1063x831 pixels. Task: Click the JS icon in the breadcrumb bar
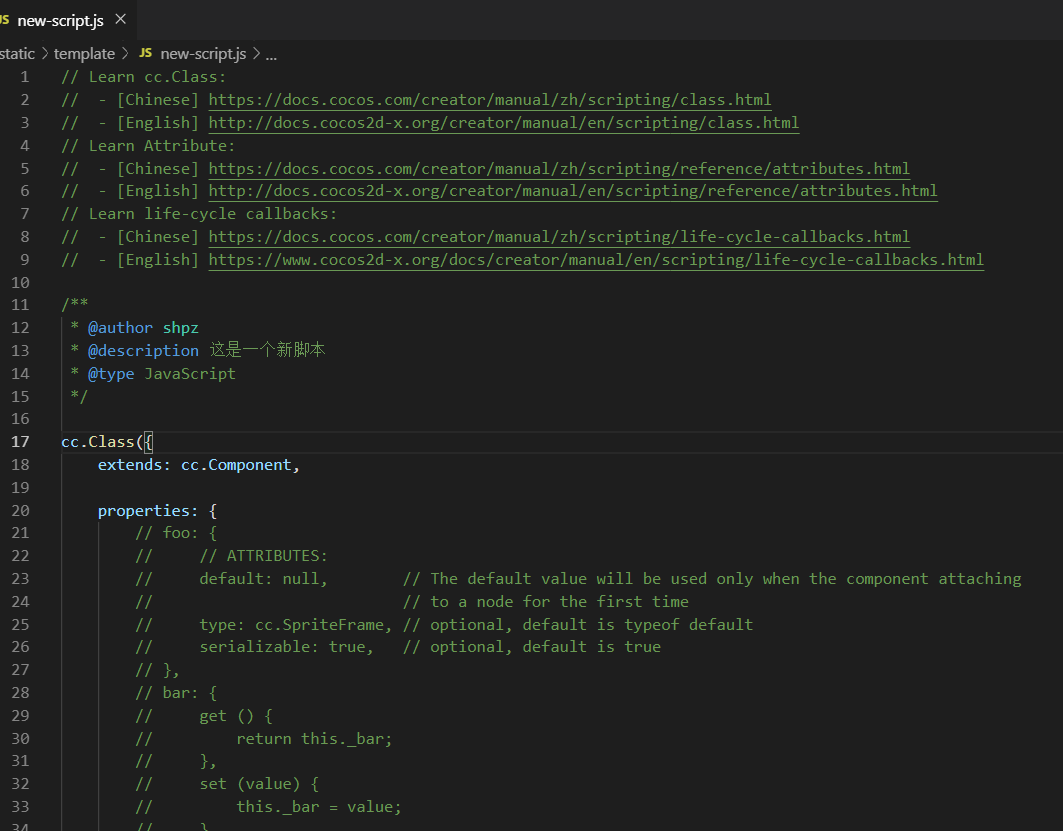click(x=146, y=53)
